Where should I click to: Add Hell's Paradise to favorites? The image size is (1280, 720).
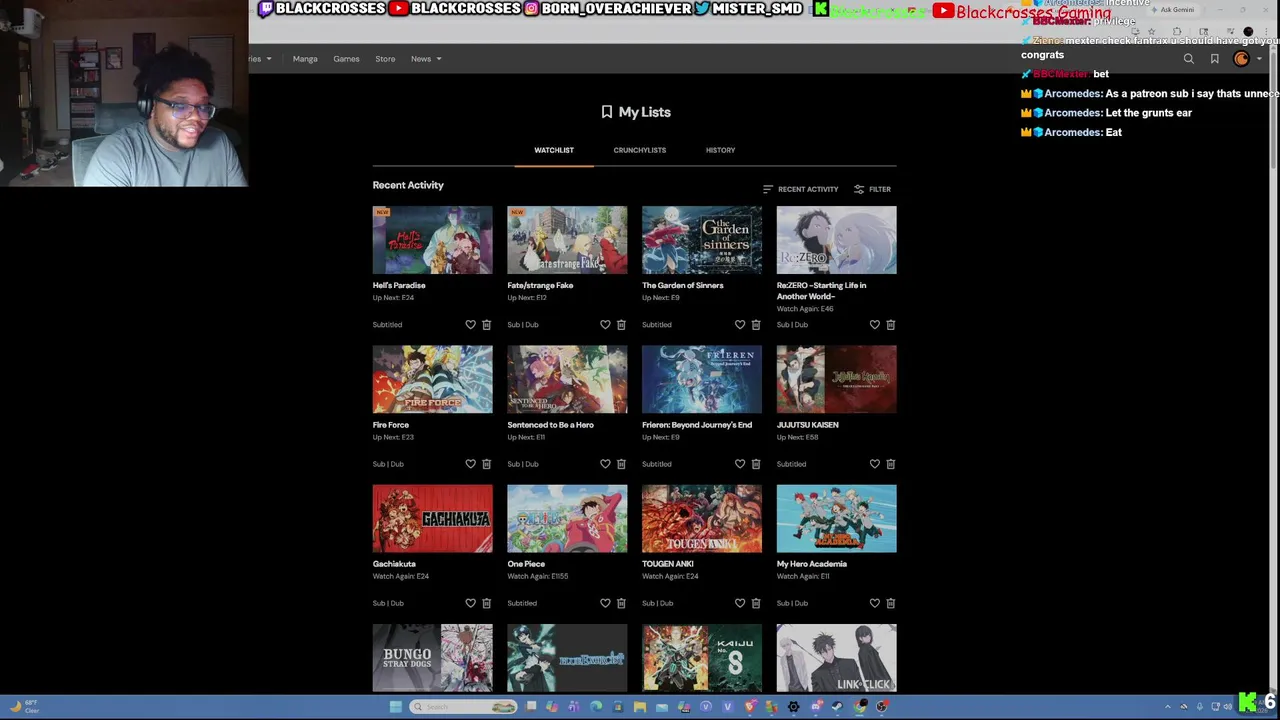point(470,325)
